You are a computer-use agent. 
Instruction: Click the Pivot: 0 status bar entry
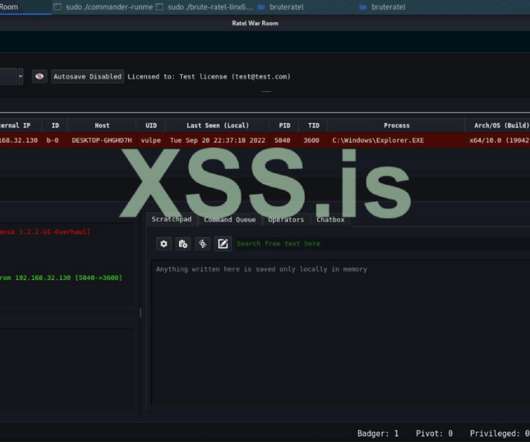[434, 434]
